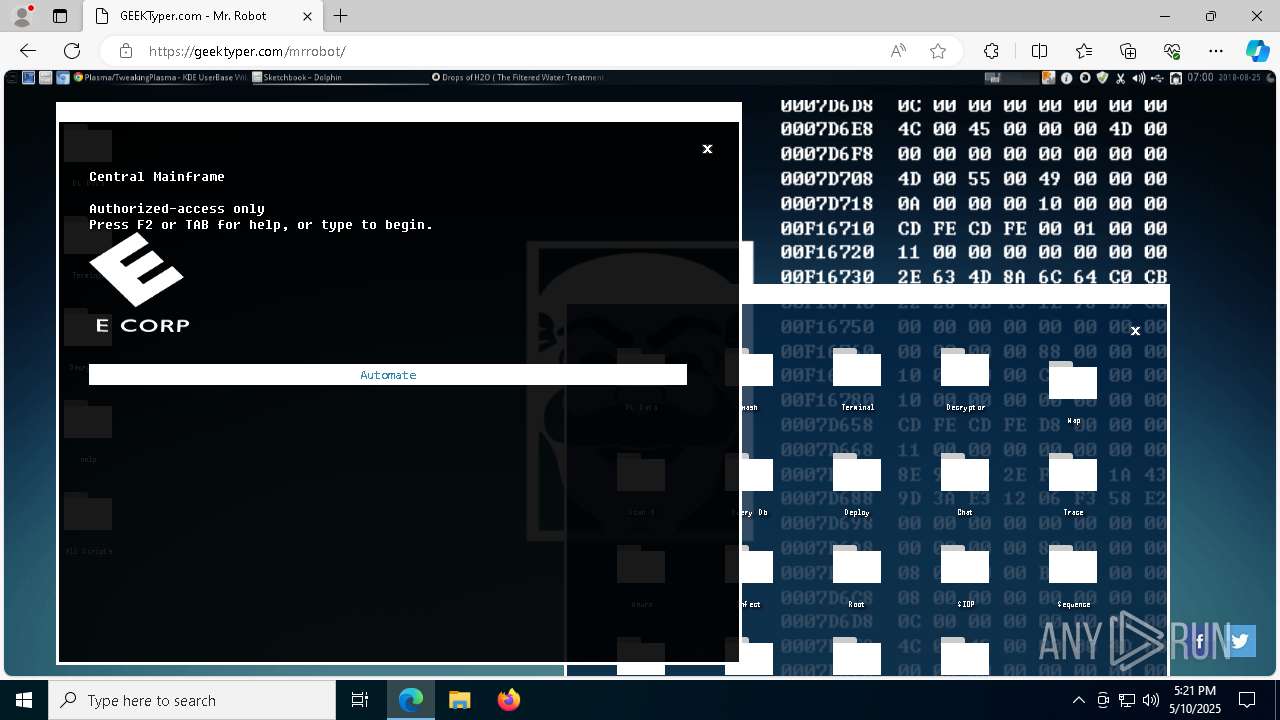Open the Sequence folder

[x=1073, y=577]
